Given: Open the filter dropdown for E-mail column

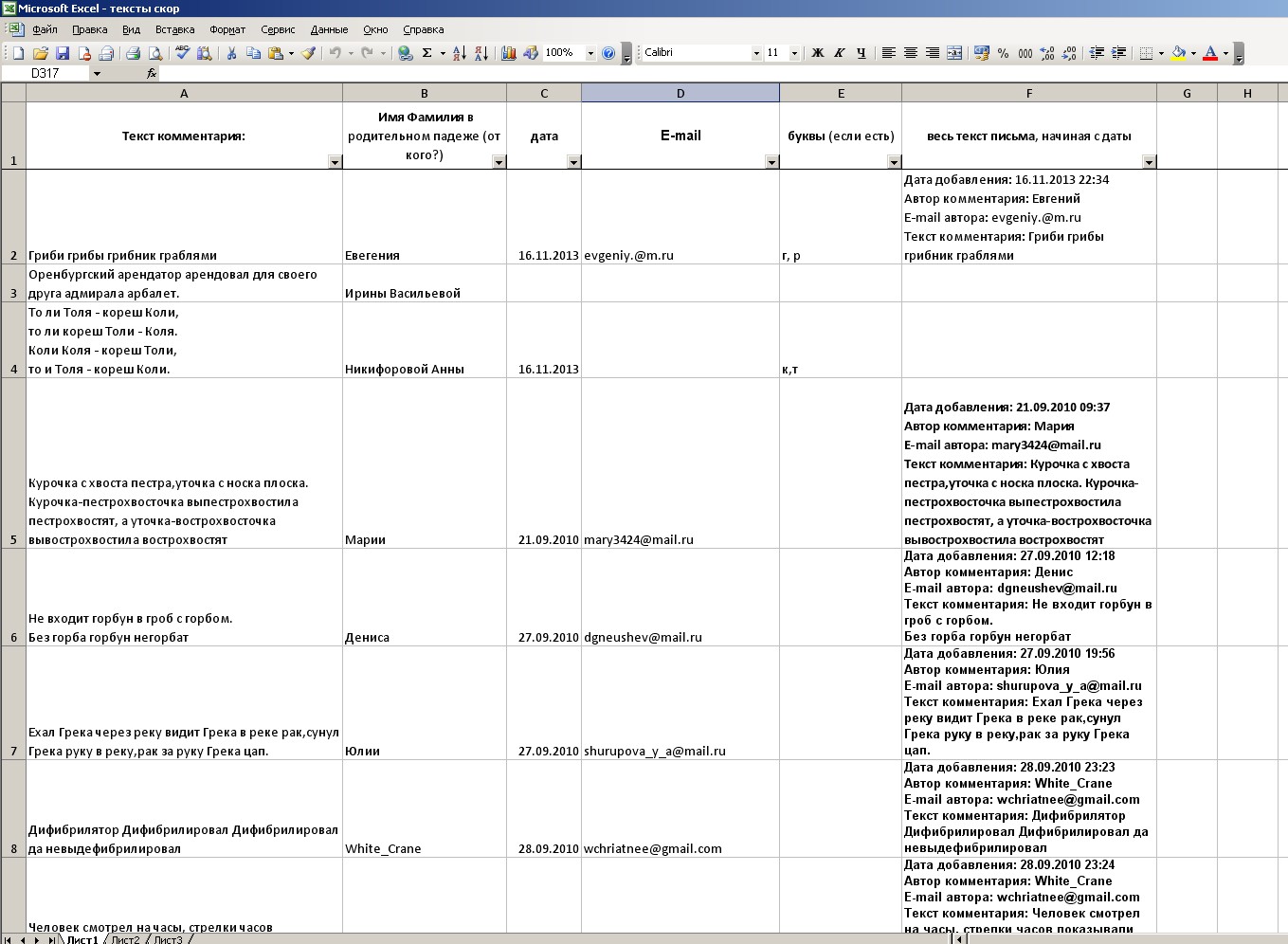Looking at the screenshot, I should click(771, 162).
